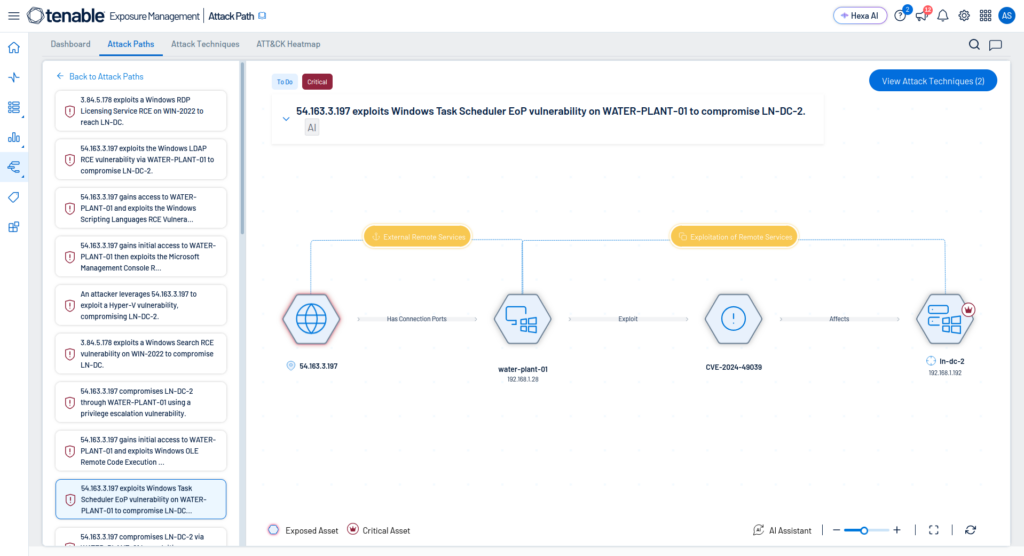Click the Hexa AI button
Image resolution: width=1024 pixels, height=556 pixels.
pyautogui.click(x=860, y=16)
